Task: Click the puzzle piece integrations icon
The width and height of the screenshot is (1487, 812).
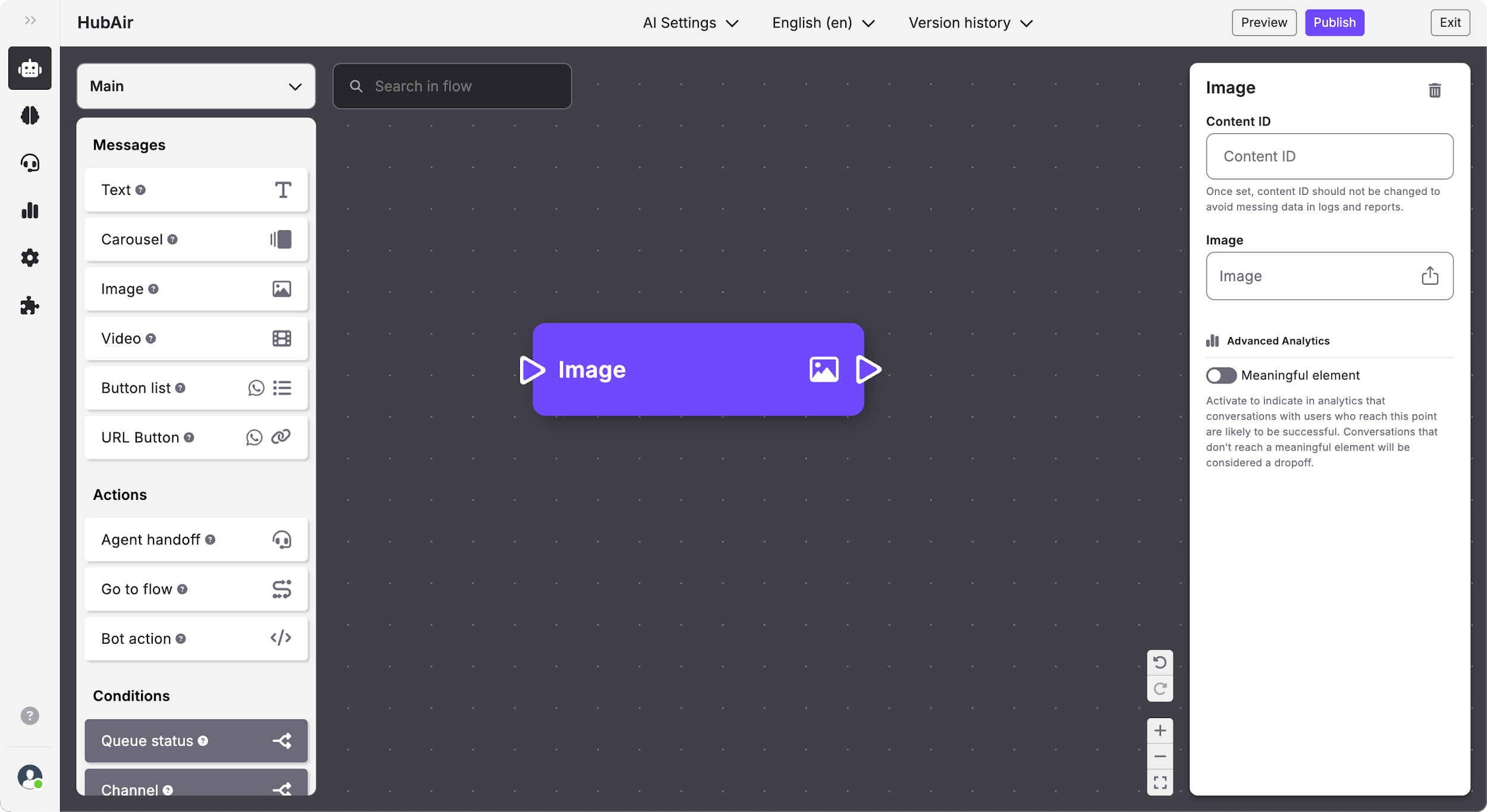Action: pyautogui.click(x=30, y=306)
